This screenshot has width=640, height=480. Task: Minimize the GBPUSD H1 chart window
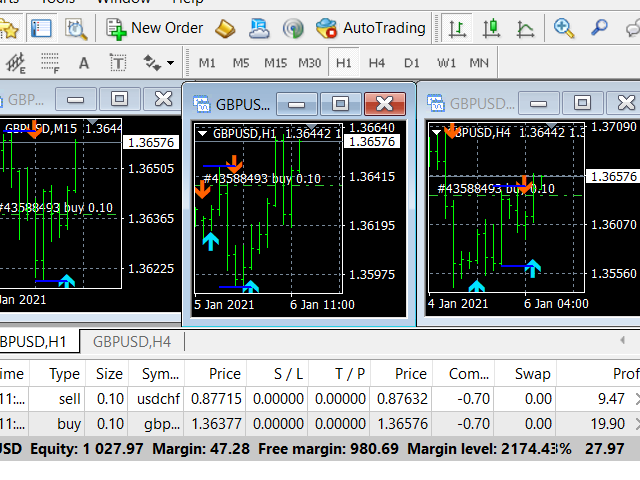(296, 104)
